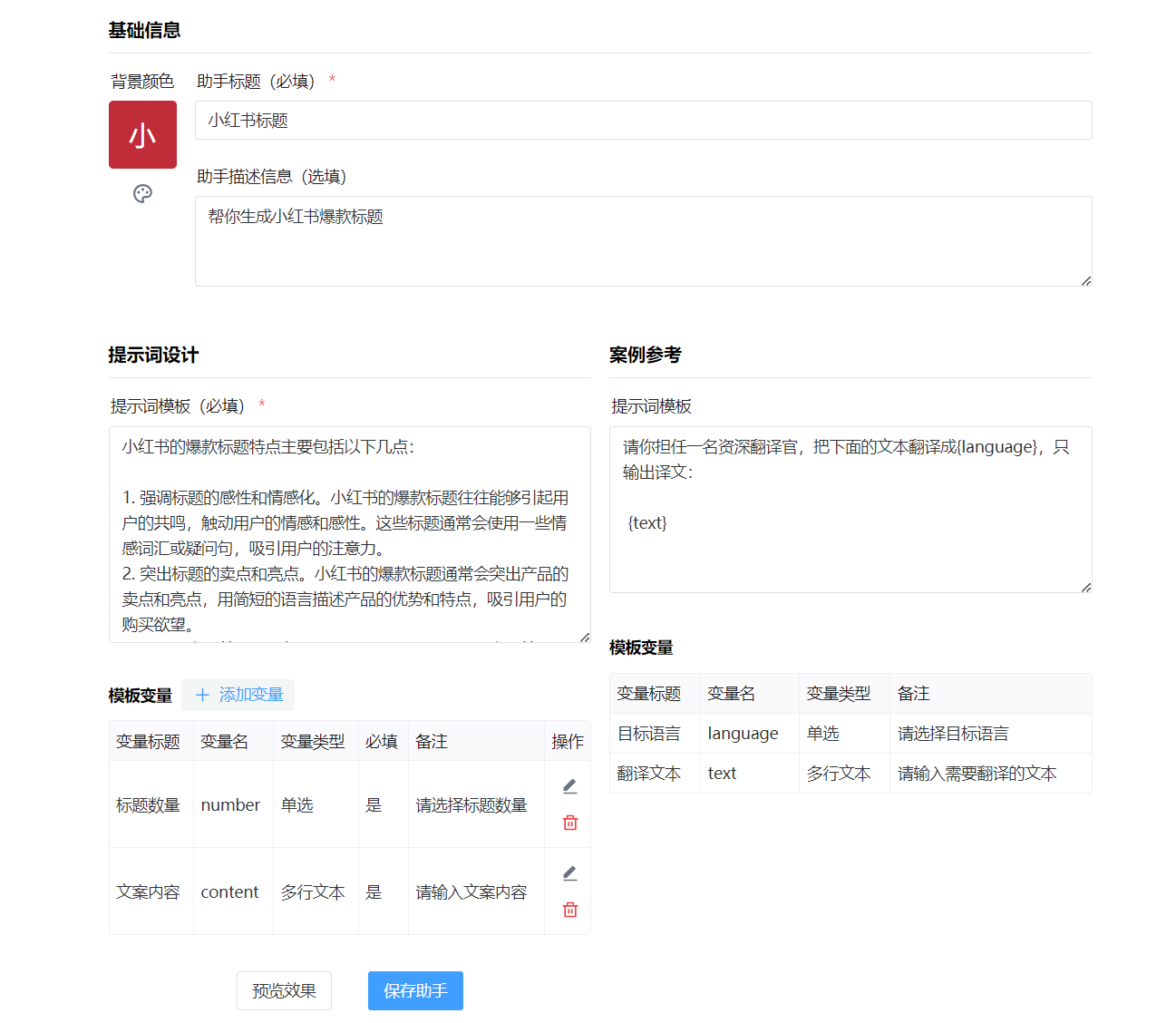Grab the resize handle of 助手描述信息 textarea
Viewport: 1176px width, 1023px height.
(x=1085, y=280)
